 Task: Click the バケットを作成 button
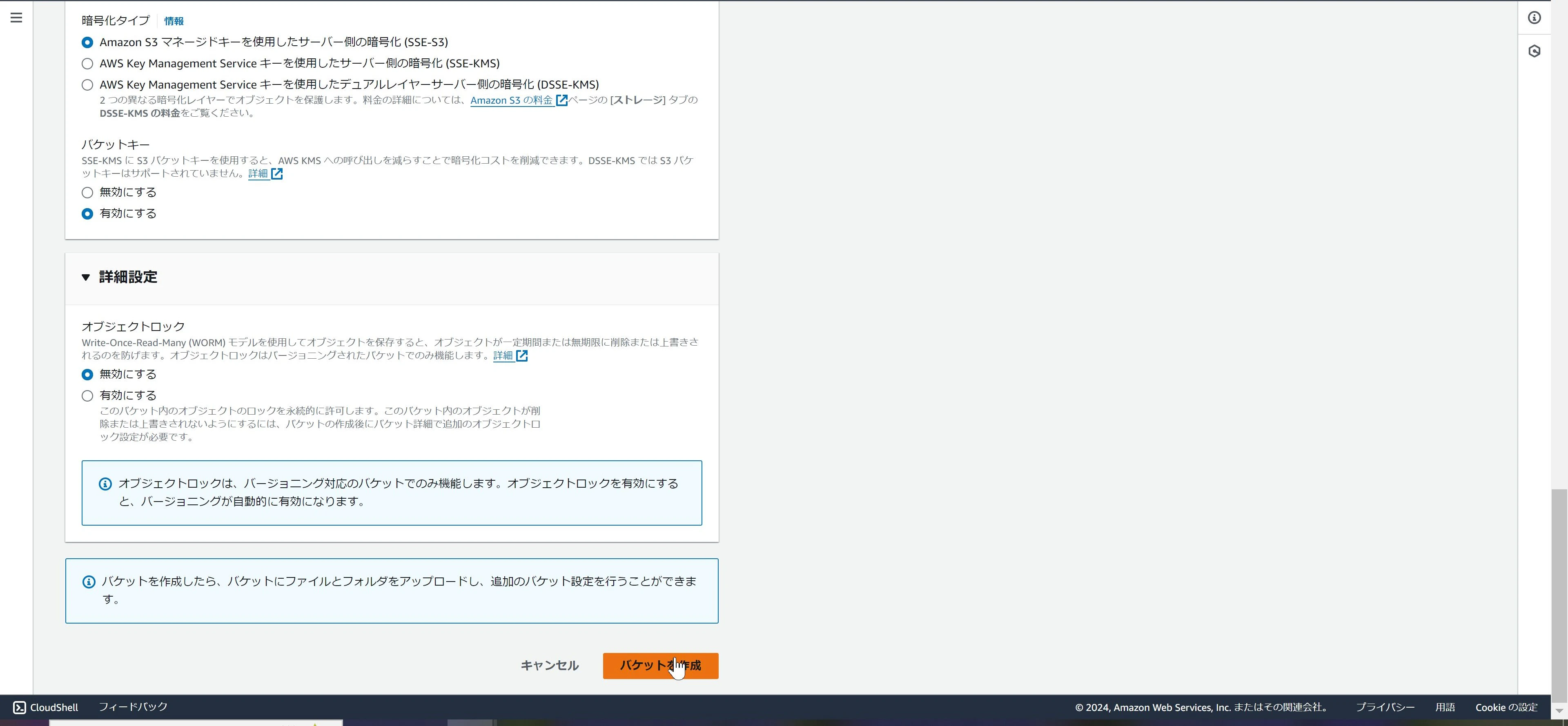coord(660,666)
